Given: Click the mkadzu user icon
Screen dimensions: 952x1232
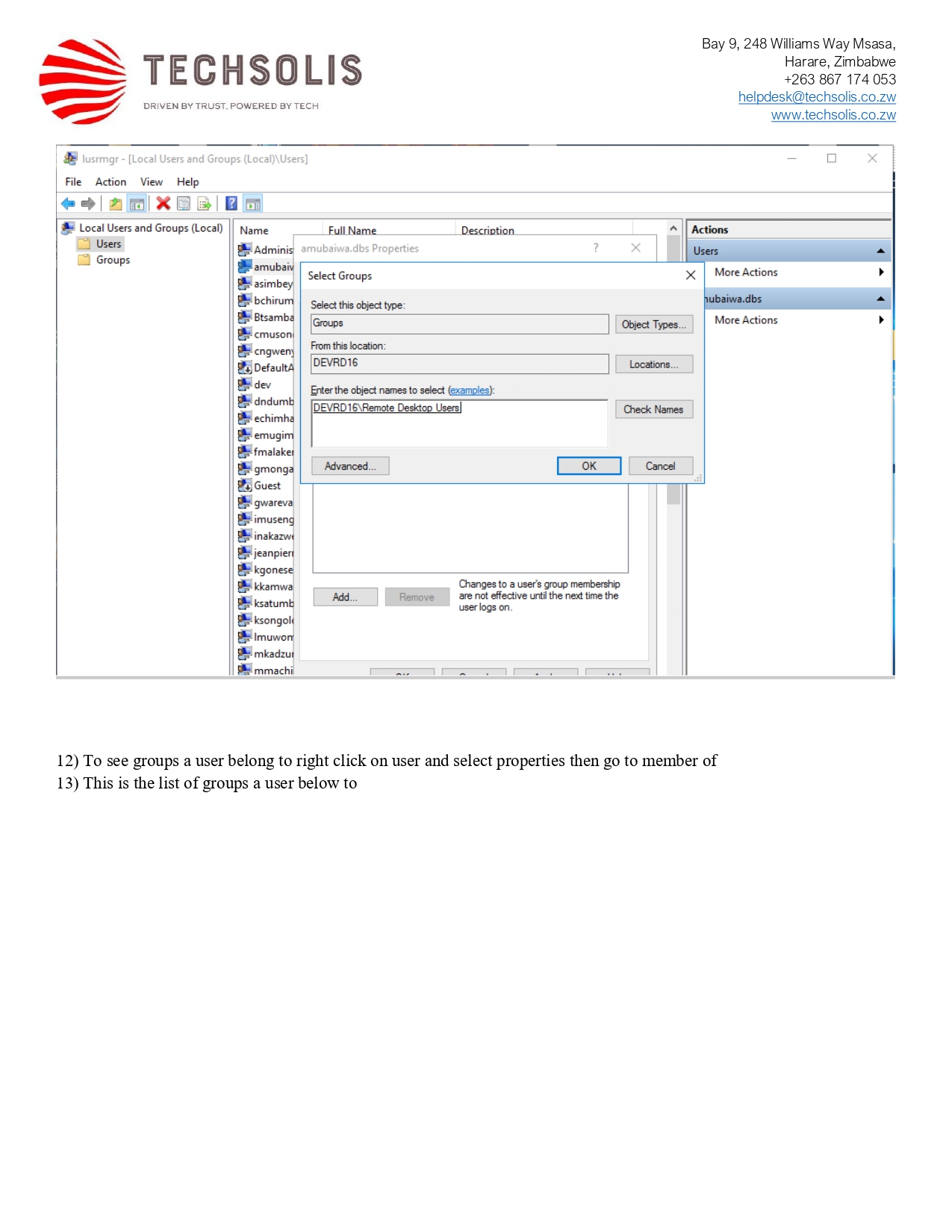Looking at the screenshot, I should point(245,653).
